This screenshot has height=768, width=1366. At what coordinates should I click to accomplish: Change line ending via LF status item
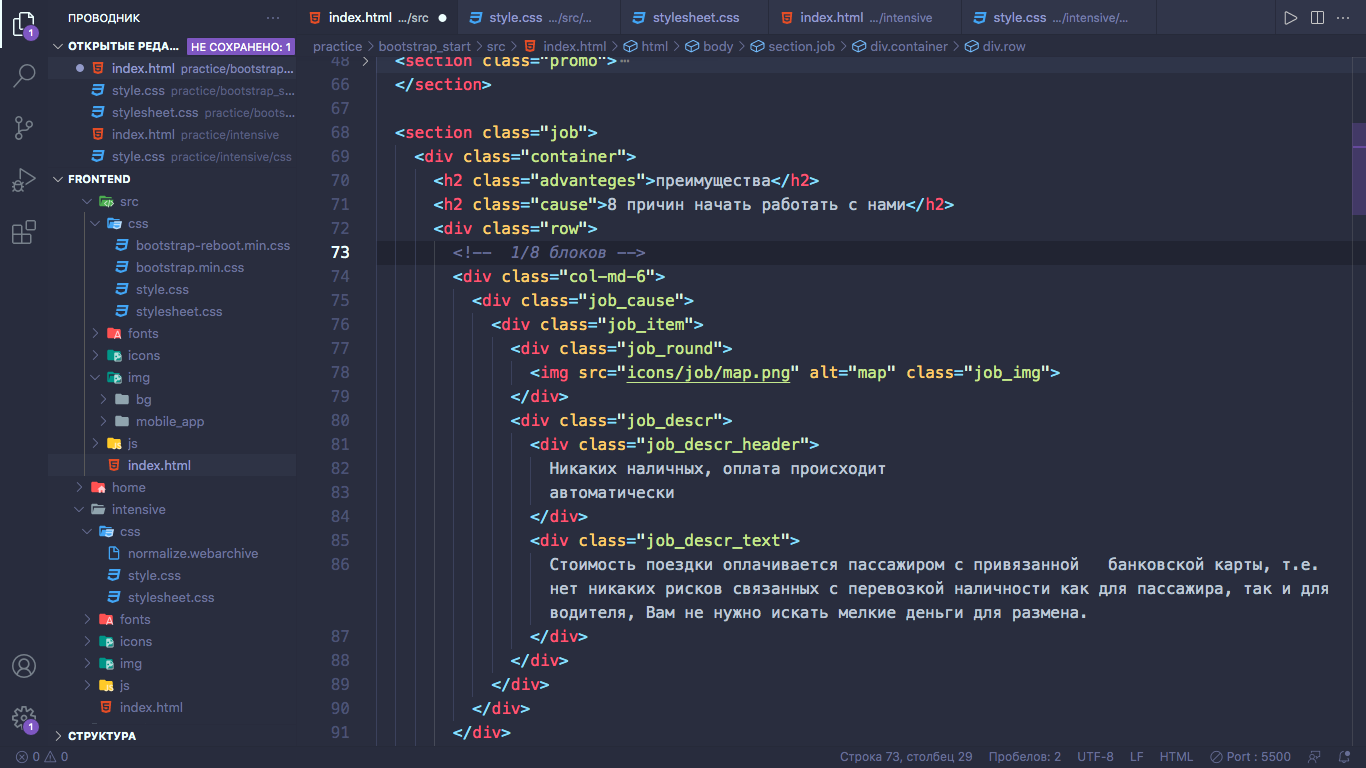pos(1137,757)
